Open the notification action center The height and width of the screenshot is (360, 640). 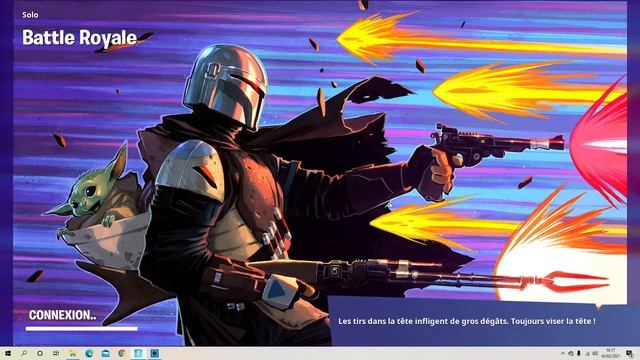click(630, 353)
